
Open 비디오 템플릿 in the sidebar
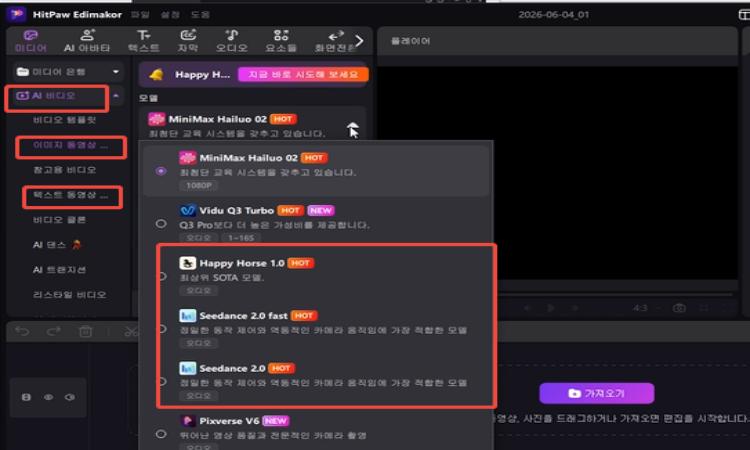(x=64, y=120)
